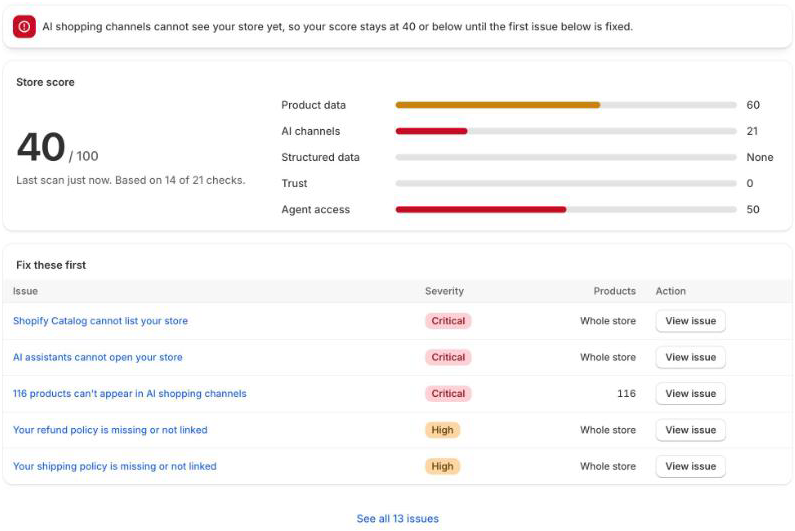Click Whole store in the AI assistants row
This screenshot has height=531, width=795.
pyautogui.click(x=608, y=358)
